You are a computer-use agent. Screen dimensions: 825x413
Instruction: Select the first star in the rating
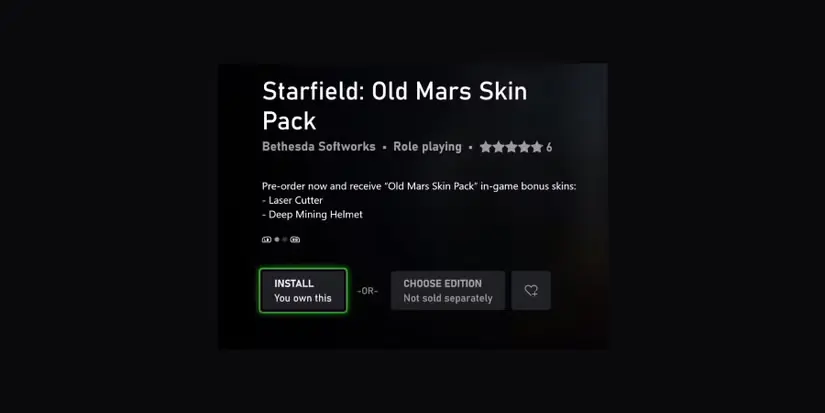click(486, 147)
